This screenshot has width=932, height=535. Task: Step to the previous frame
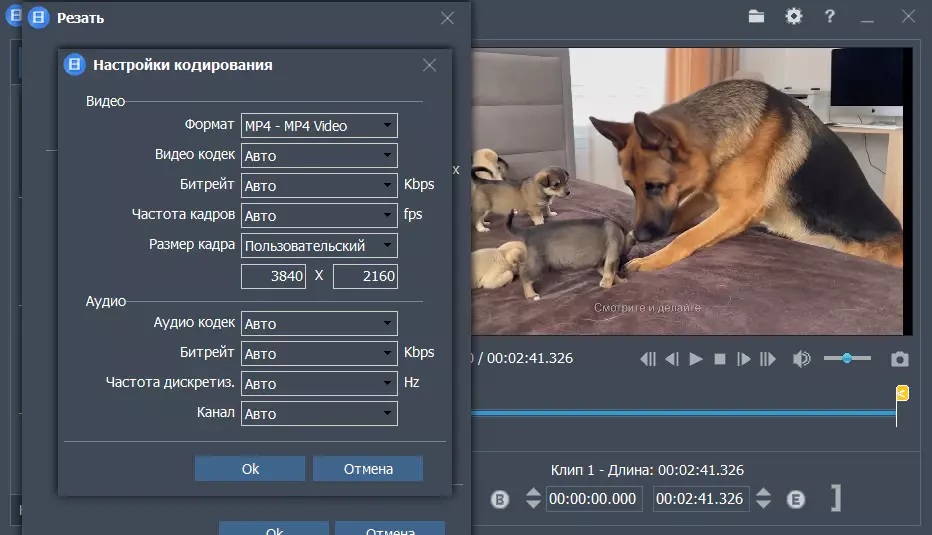[672, 359]
